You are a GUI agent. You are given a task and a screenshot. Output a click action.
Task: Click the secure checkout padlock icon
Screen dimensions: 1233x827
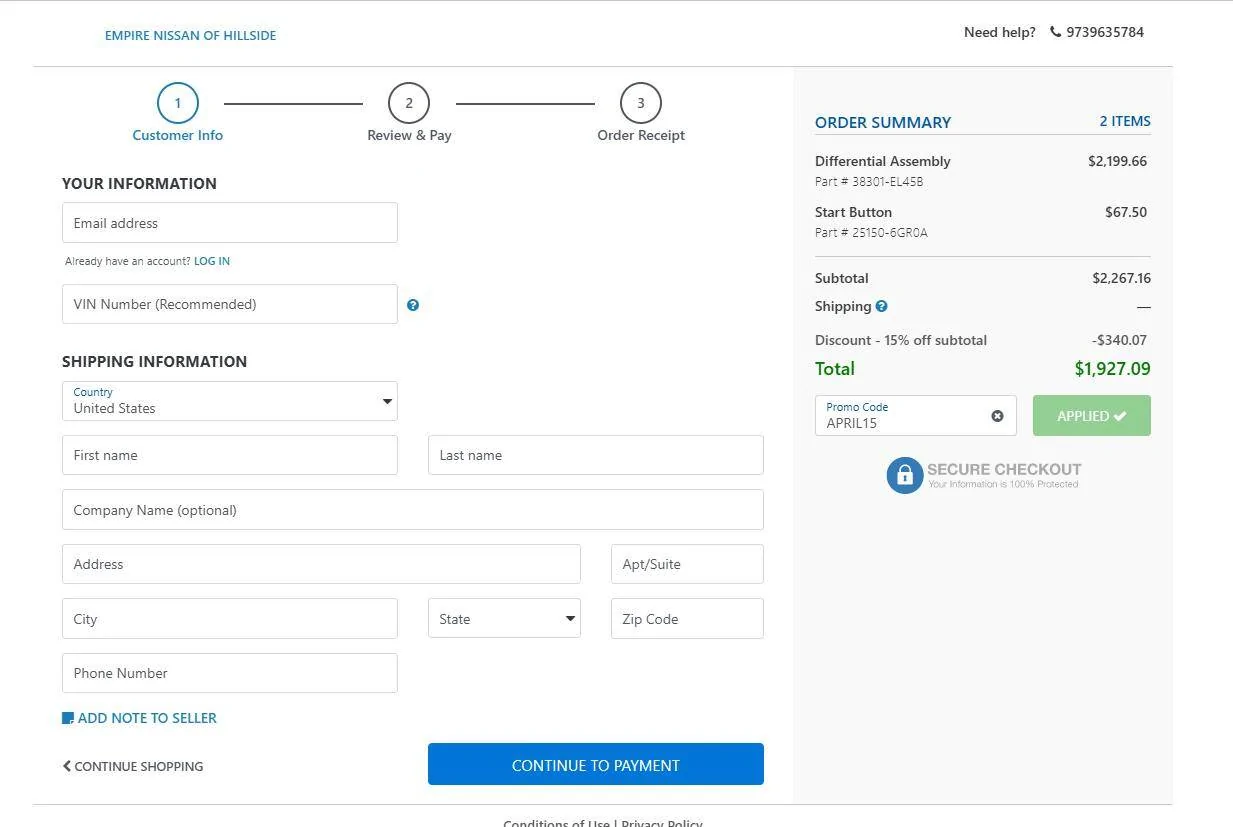click(x=904, y=475)
